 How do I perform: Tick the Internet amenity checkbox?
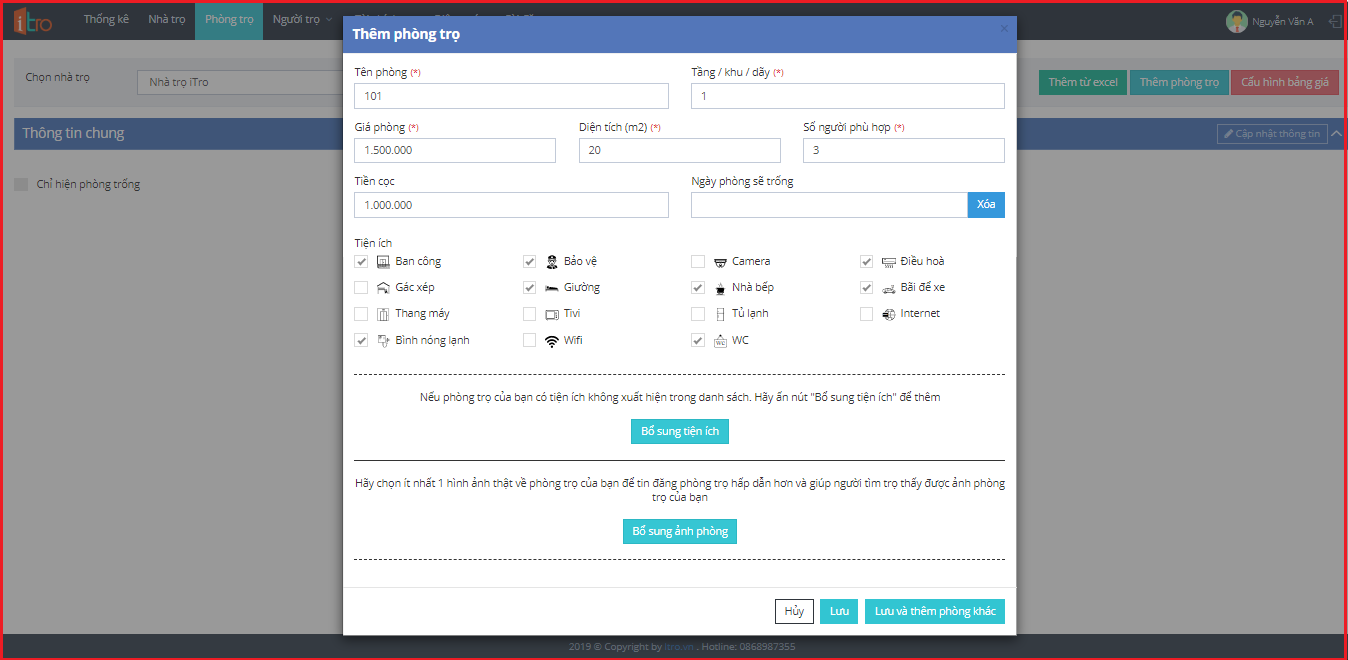coord(866,314)
